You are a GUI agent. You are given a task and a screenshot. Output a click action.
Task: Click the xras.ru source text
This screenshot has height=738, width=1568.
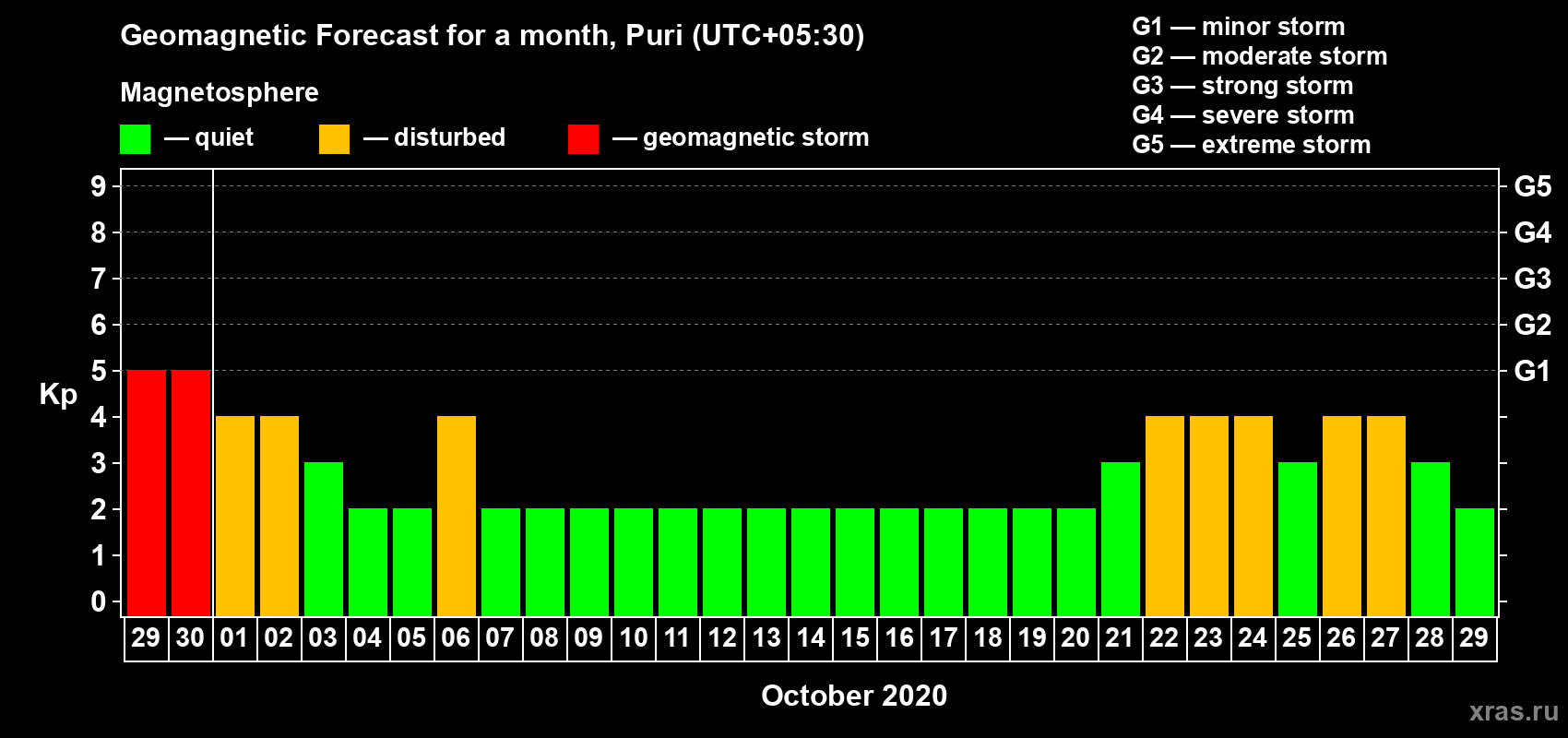[1514, 711]
